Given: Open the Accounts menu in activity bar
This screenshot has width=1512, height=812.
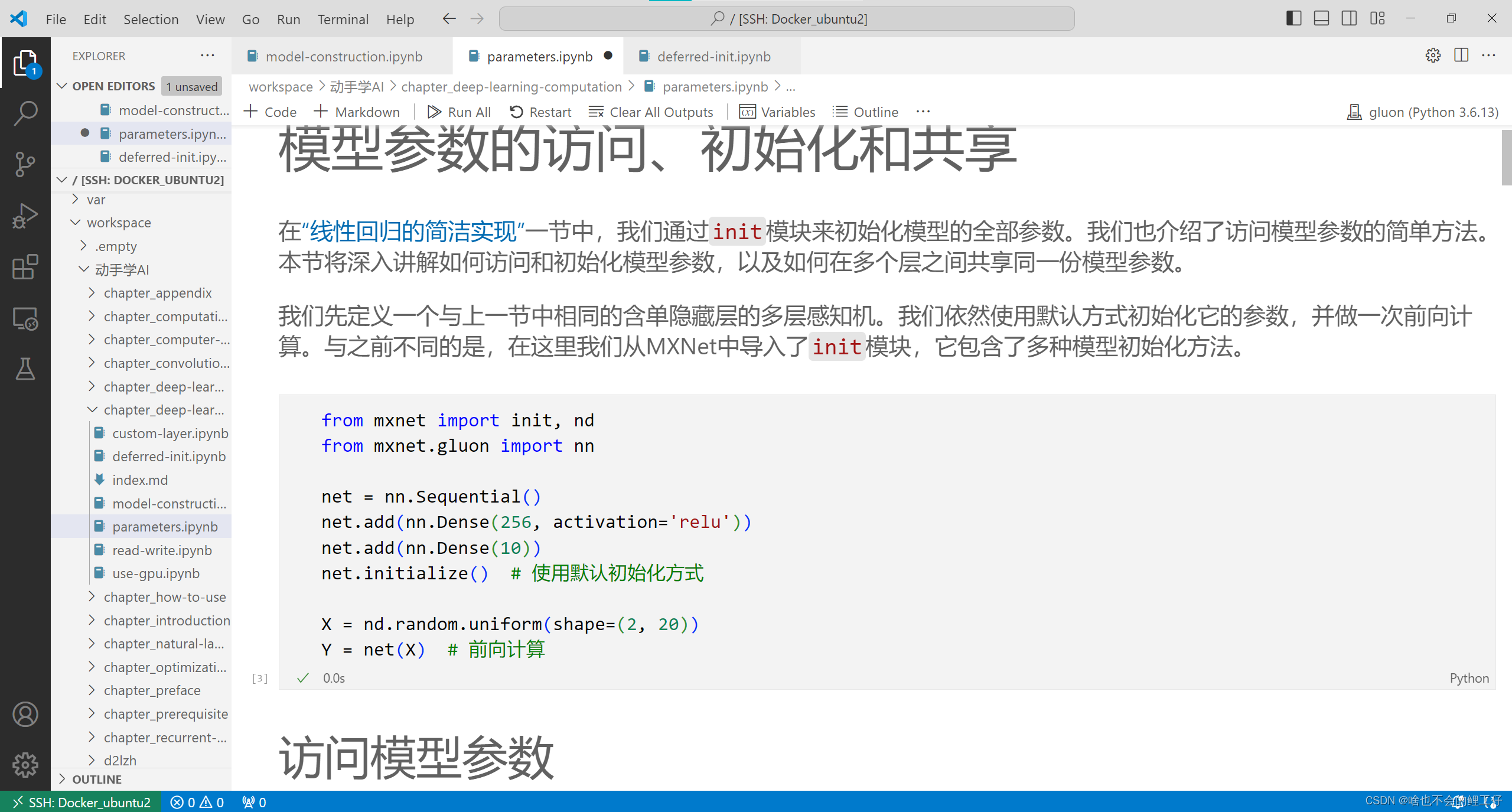Looking at the screenshot, I should pyautogui.click(x=25, y=714).
